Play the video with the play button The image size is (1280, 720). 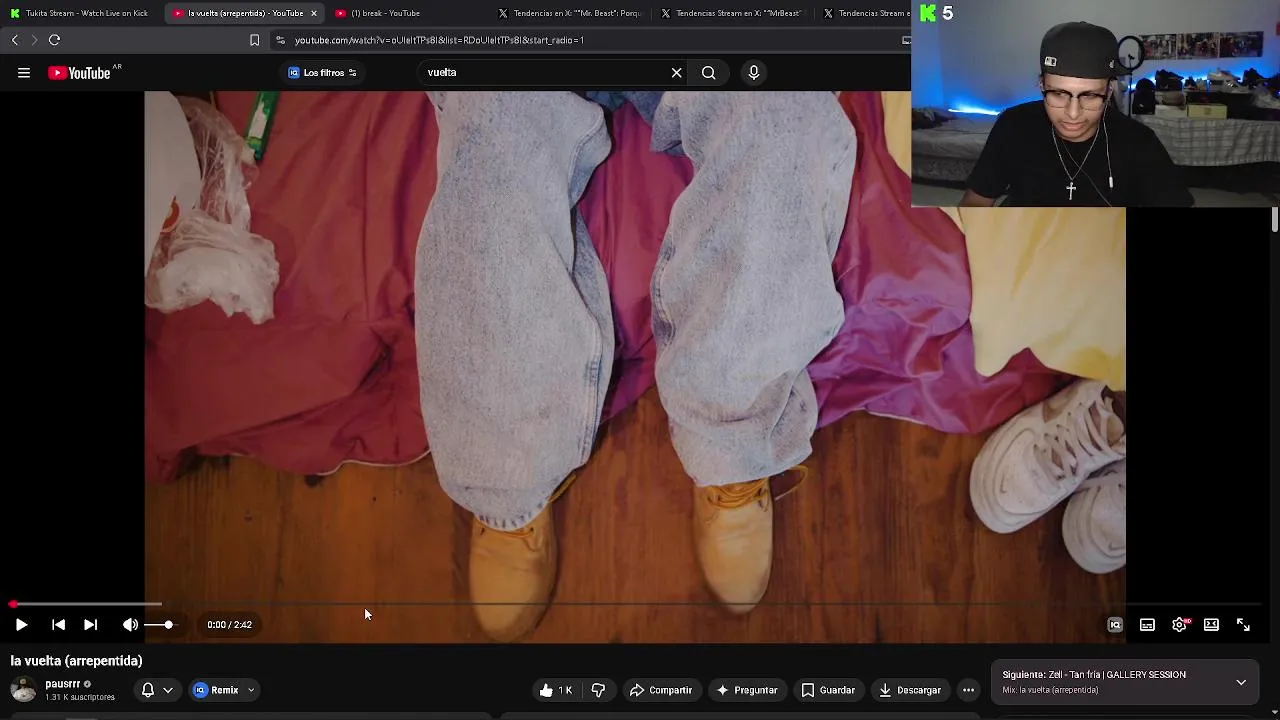[x=21, y=625]
